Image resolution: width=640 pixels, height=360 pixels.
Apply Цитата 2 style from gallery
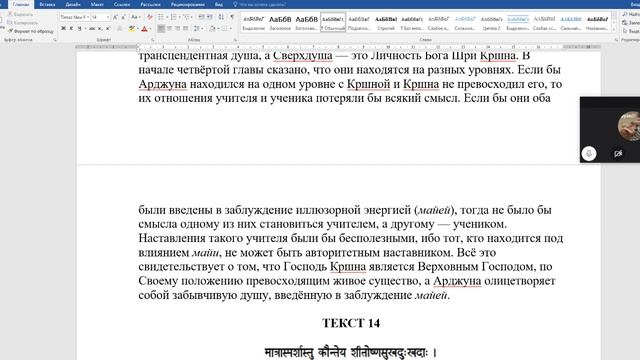coord(491,22)
